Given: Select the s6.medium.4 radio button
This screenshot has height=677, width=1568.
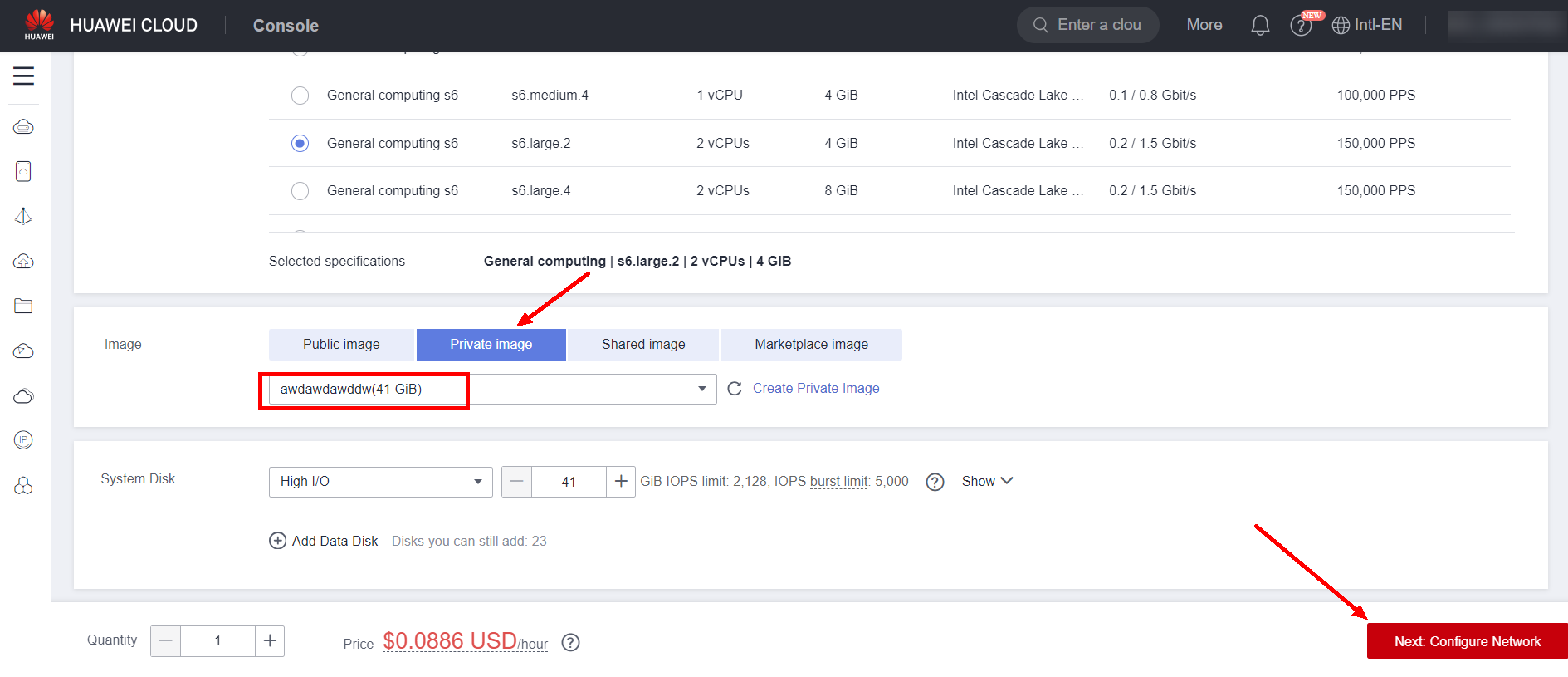Looking at the screenshot, I should click(x=300, y=96).
